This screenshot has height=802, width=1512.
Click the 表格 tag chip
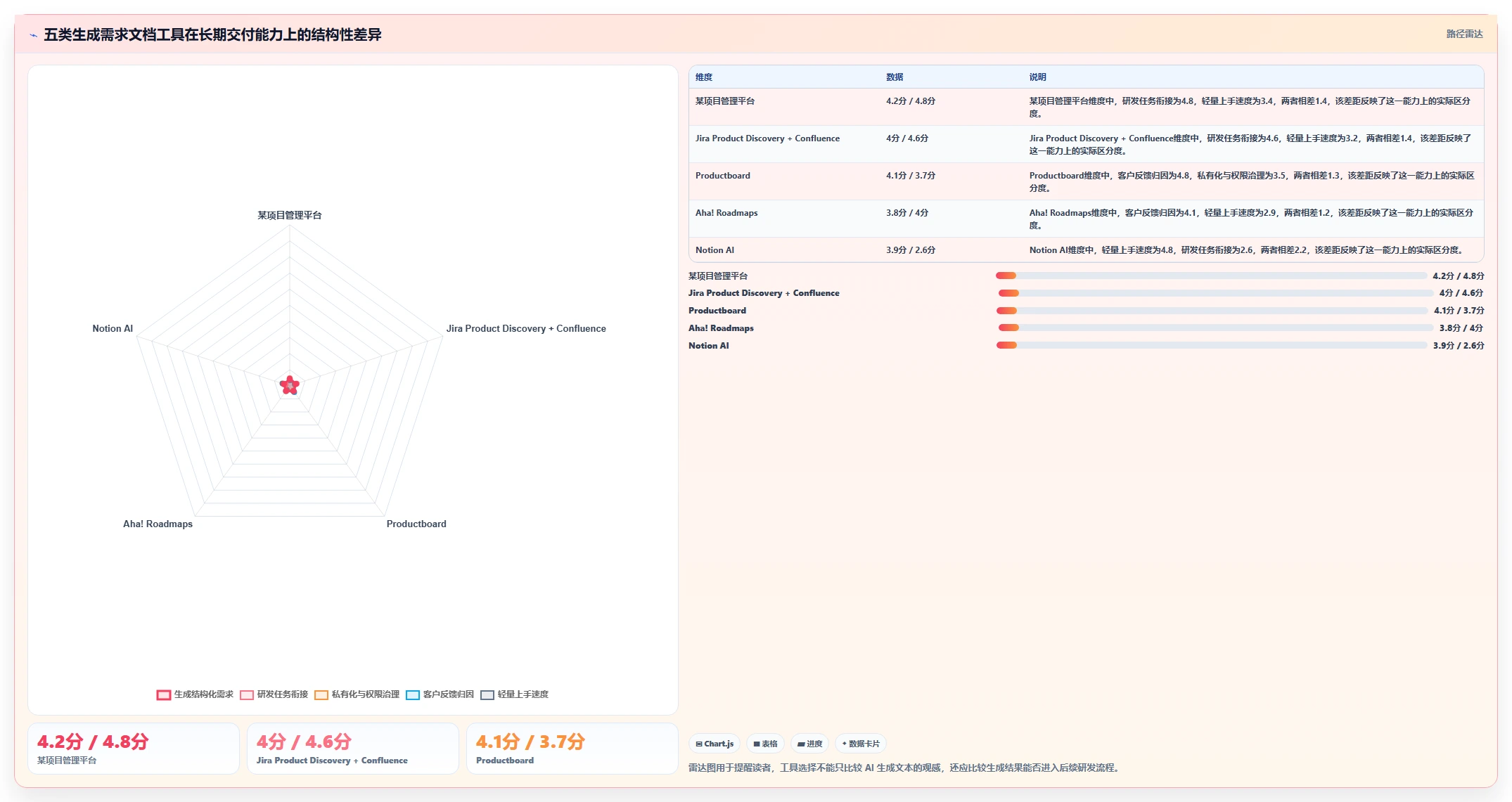[765, 744]
